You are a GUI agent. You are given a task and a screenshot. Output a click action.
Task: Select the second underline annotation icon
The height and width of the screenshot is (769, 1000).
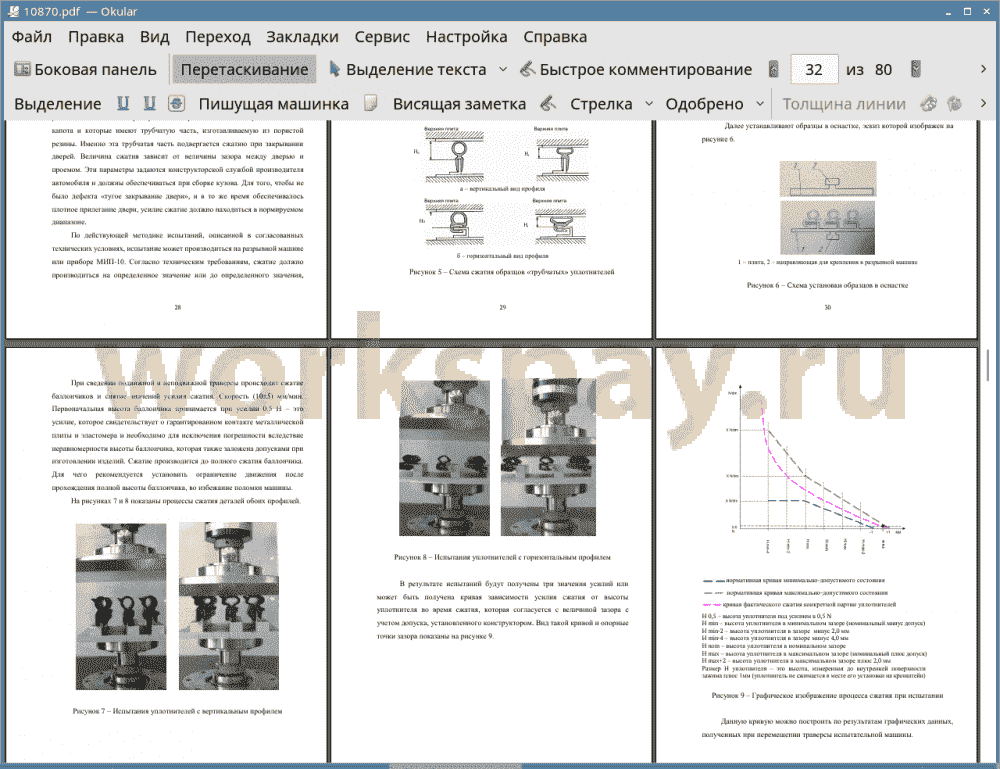[149, 103]
